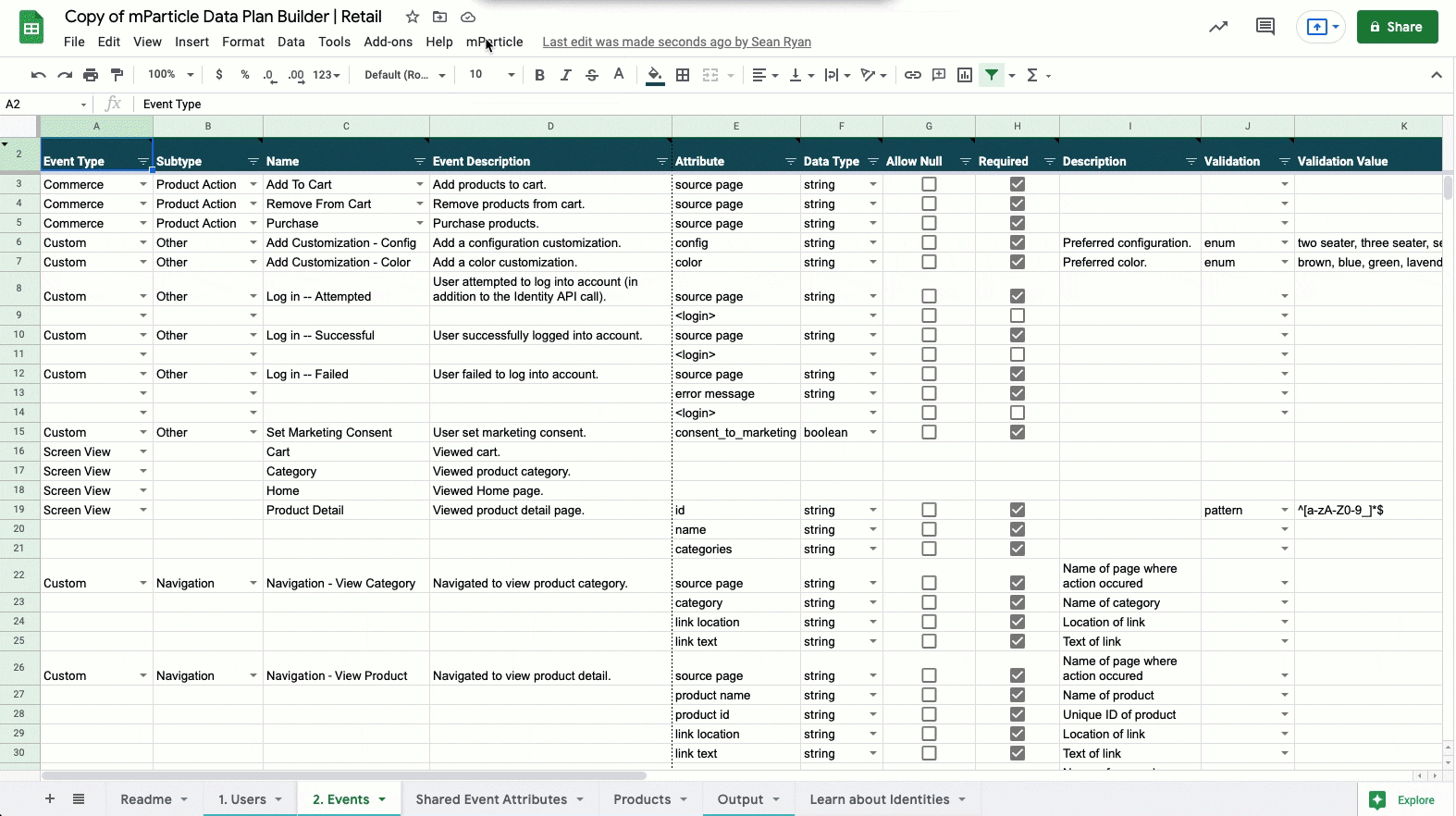Open the Borders tool

(x=683, y=75)
